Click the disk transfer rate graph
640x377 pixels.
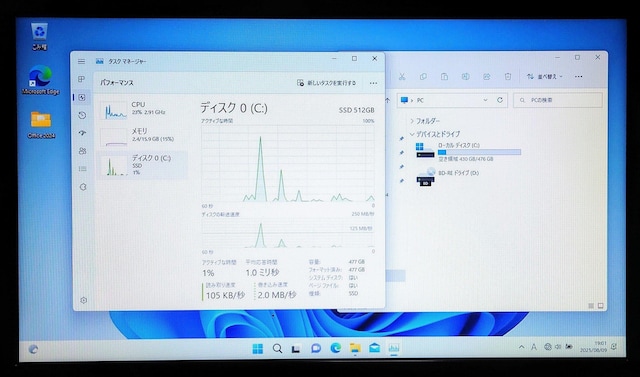pyautogui.click(x=288, y=233)
